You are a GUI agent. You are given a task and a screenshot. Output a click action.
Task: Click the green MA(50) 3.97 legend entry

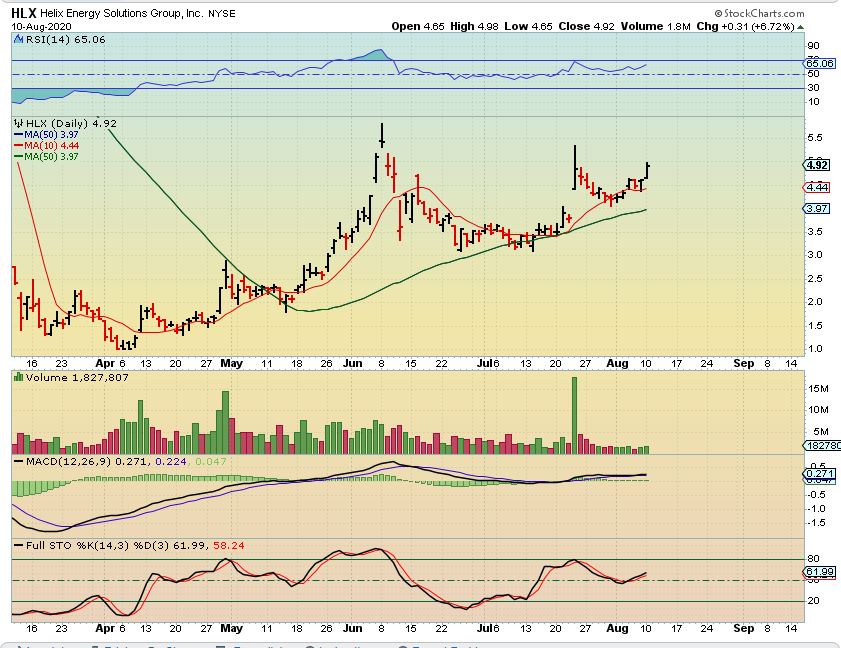[x=46, y=157]
